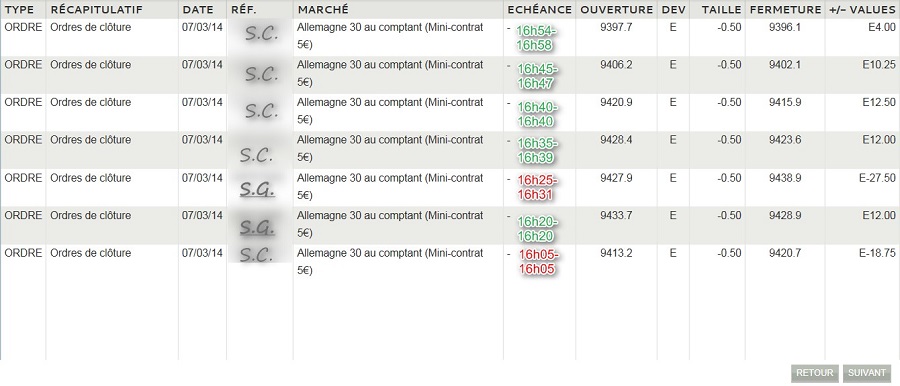Select closing value 9423.6
The height and width of the screenshot is (386, 900).
pos(785,140)
